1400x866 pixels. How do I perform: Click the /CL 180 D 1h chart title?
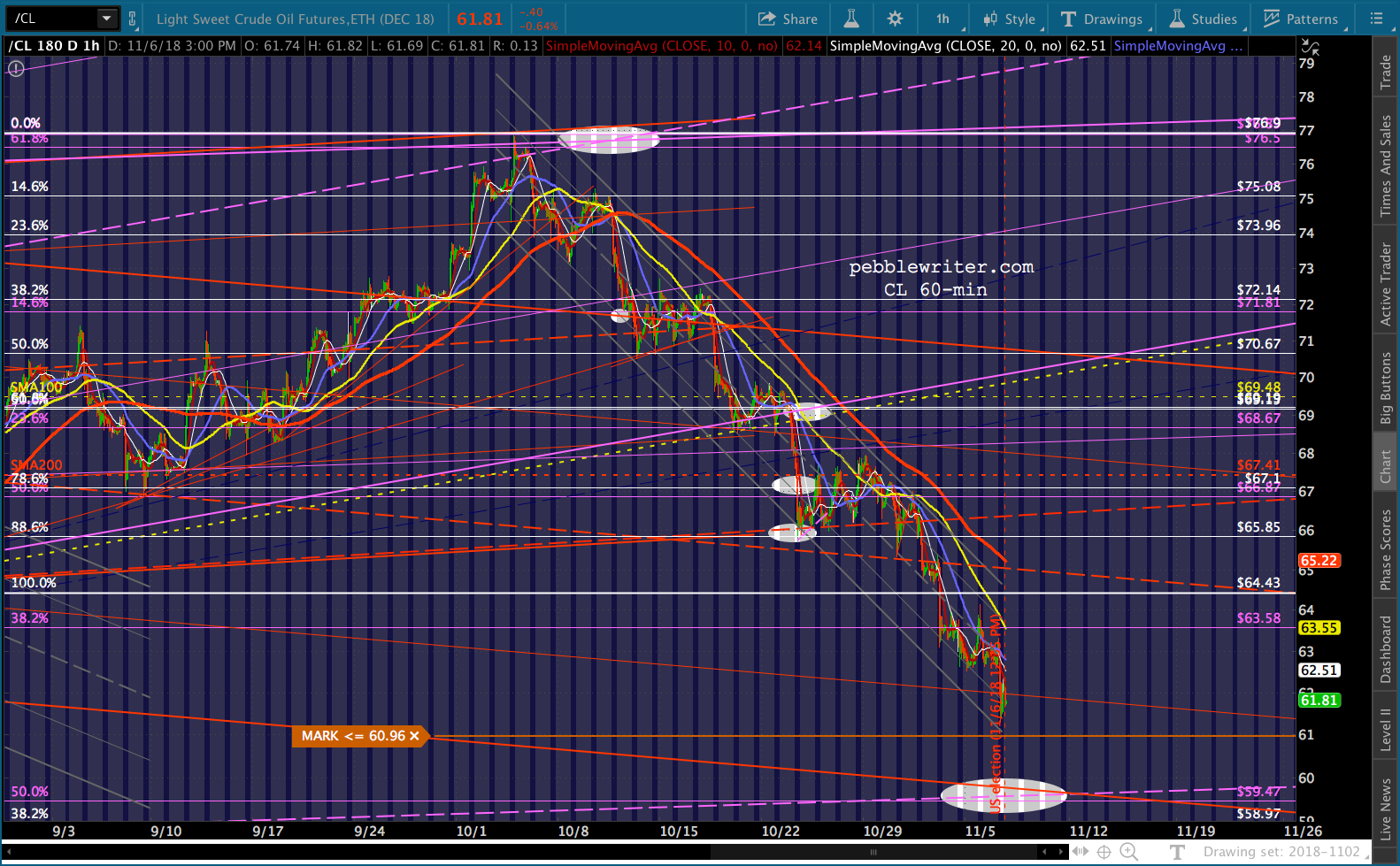(54, 46)
